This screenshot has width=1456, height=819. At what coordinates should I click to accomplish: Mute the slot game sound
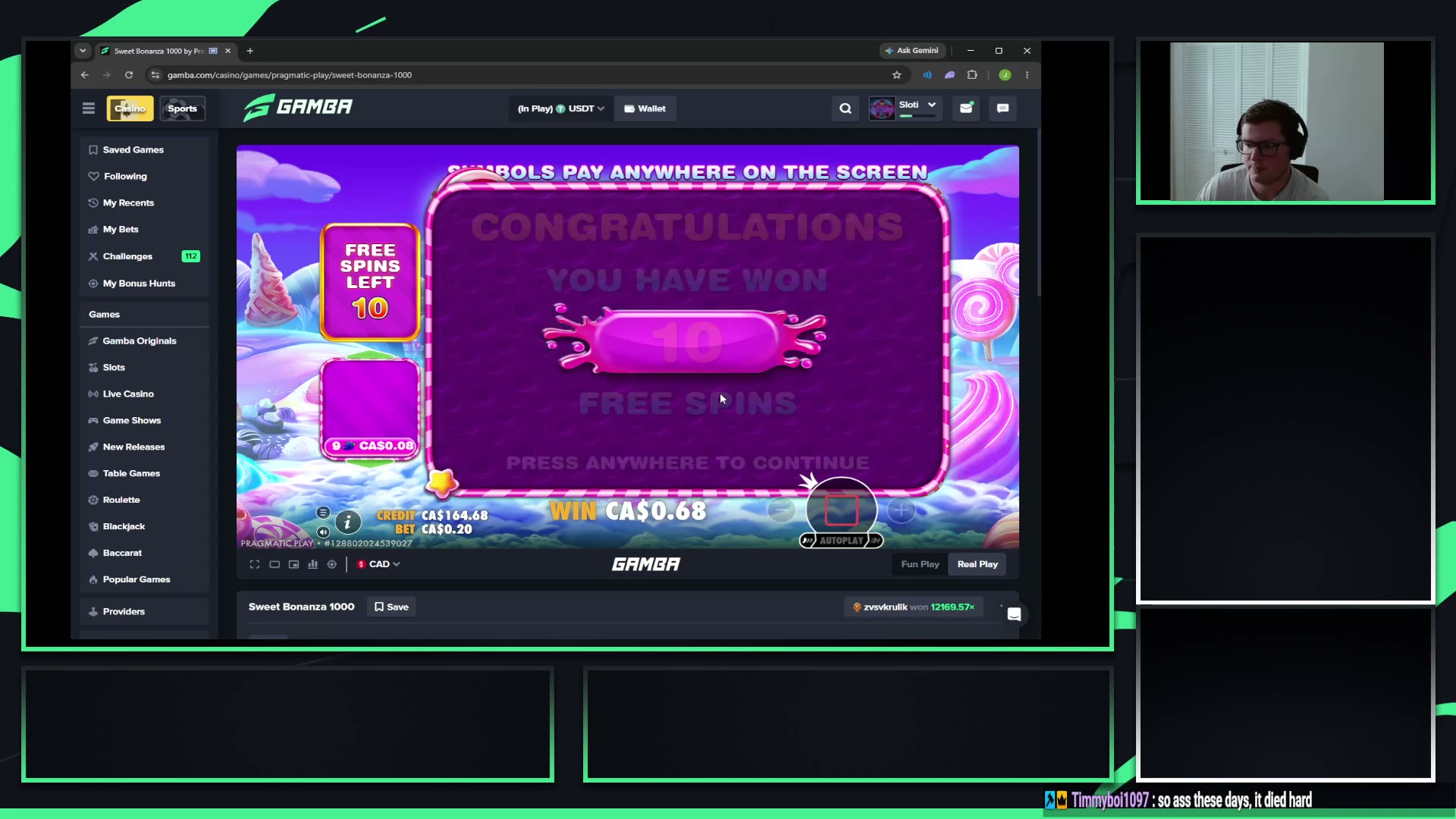[323, 532]
